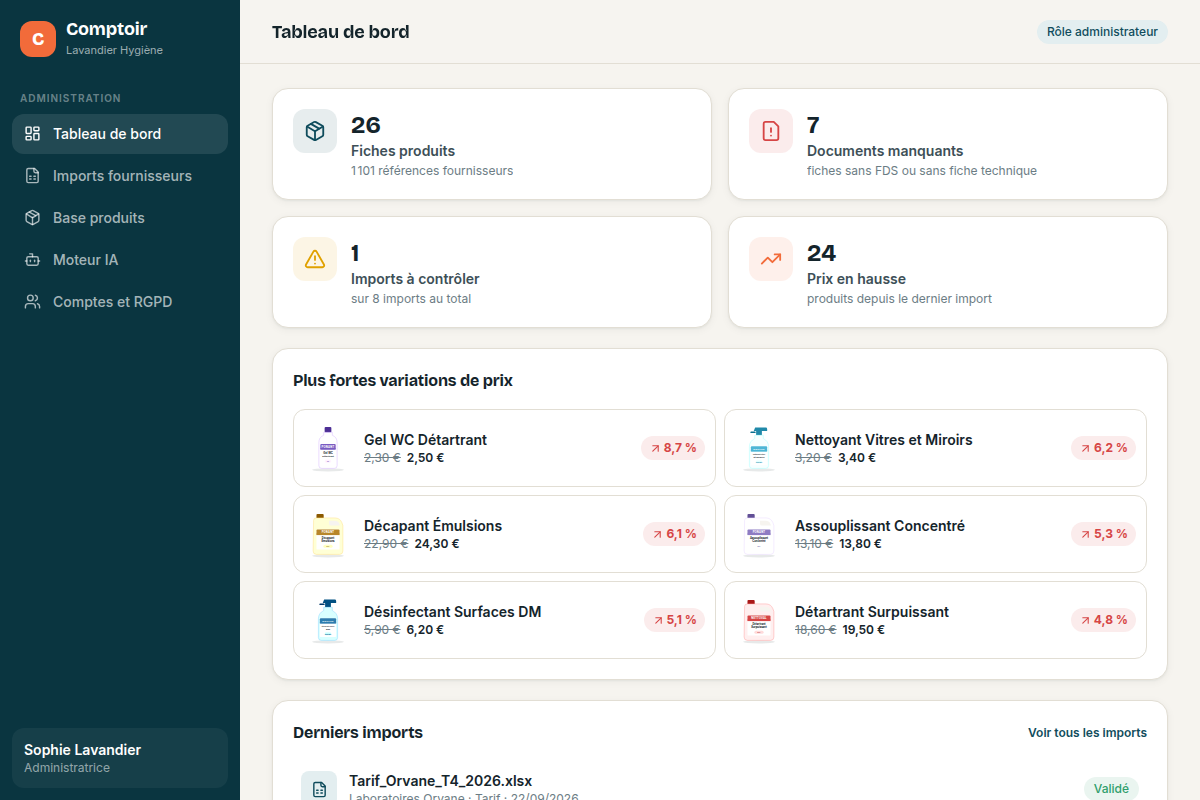1200x800 pixels.
Task: Click the Gel WC Détartrant product thumbnail
Action: tap(328, 448)
